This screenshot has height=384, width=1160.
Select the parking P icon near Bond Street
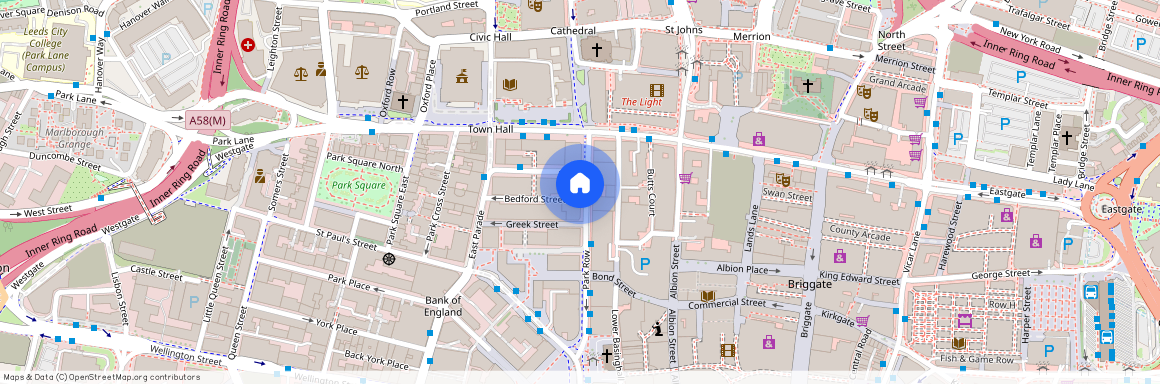(x=645, y=263)
